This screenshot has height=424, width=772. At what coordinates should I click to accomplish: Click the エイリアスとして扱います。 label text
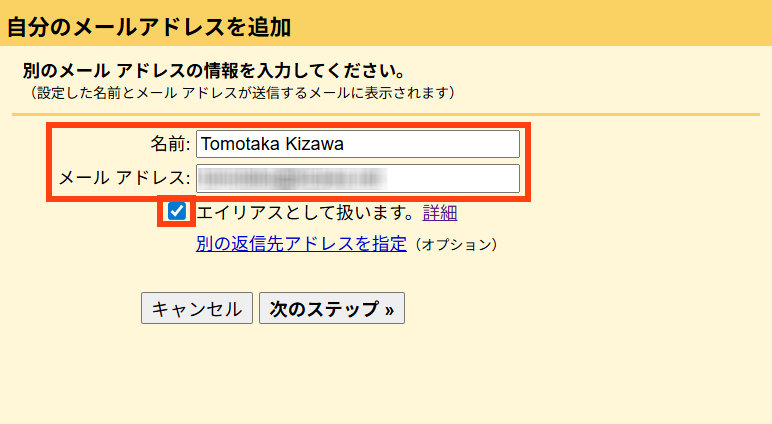[x=306, y=212]
